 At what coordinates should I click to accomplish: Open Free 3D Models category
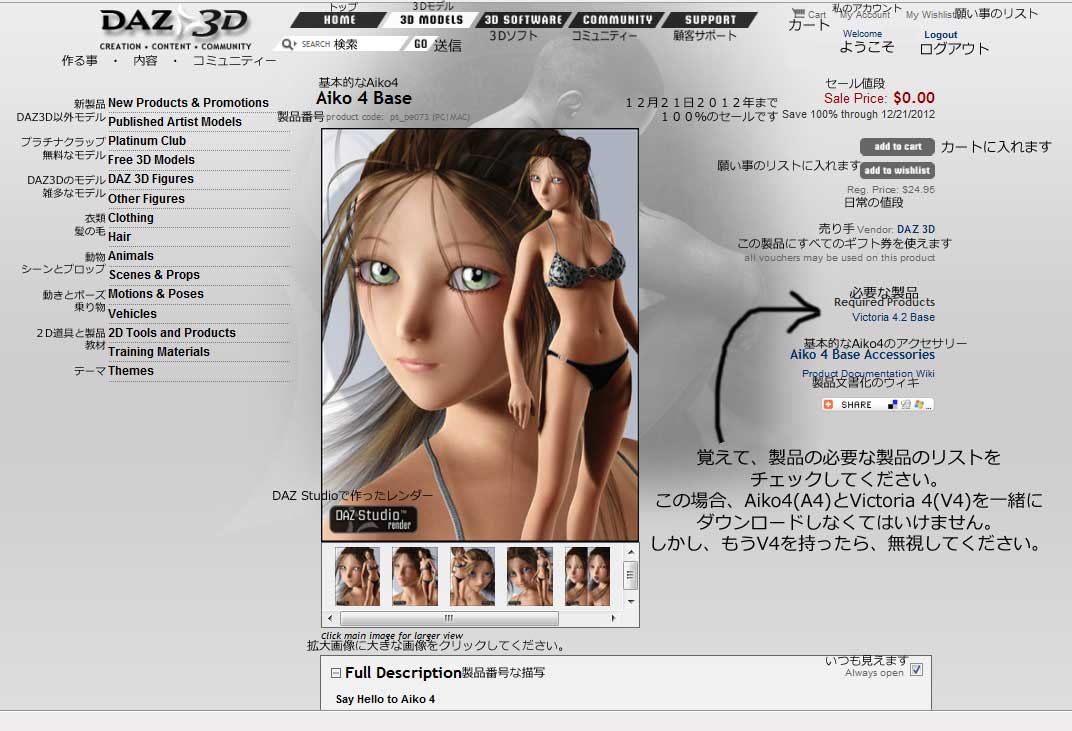(151, 160)
